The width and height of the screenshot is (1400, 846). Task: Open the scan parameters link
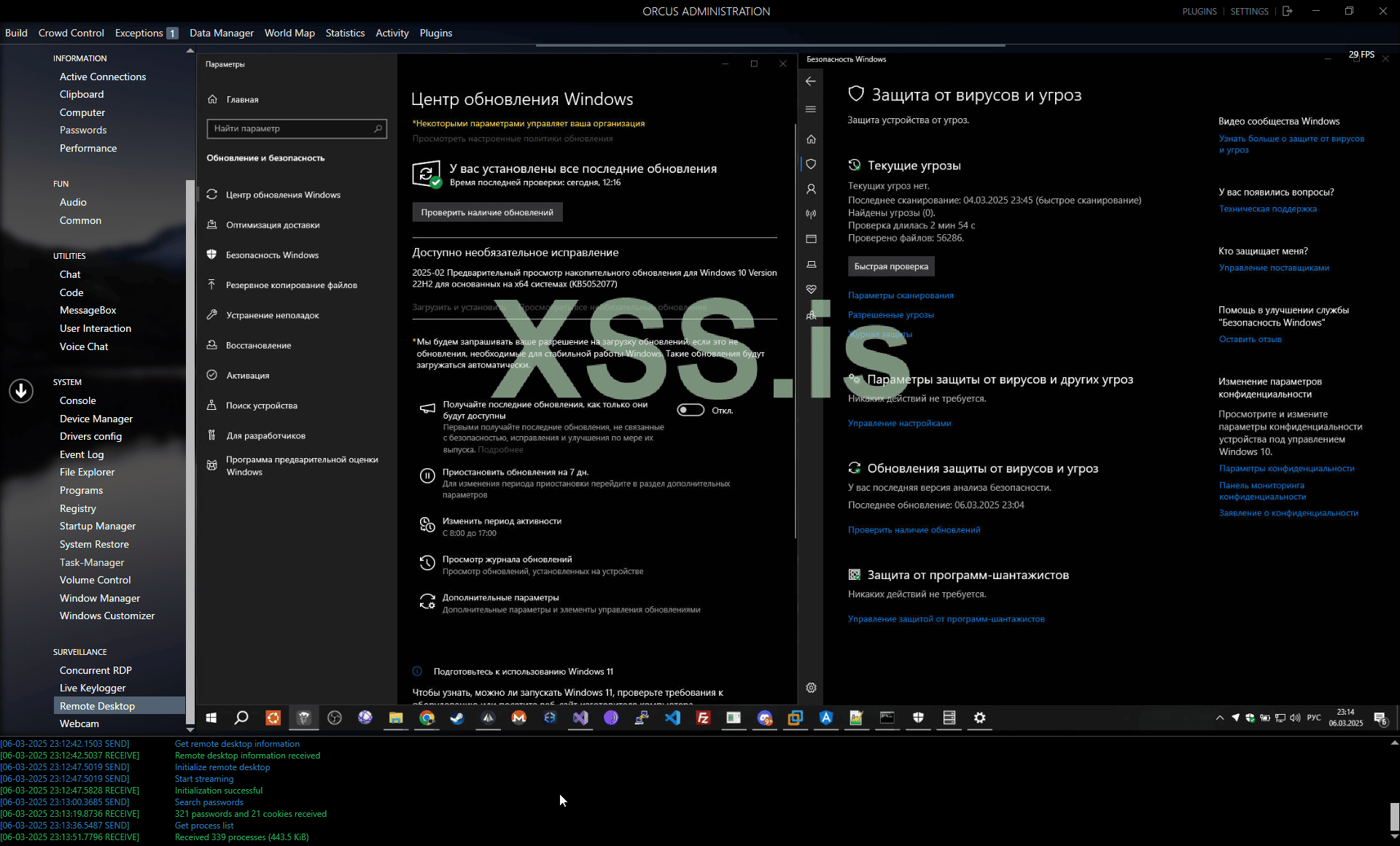[x=901, y=295]
